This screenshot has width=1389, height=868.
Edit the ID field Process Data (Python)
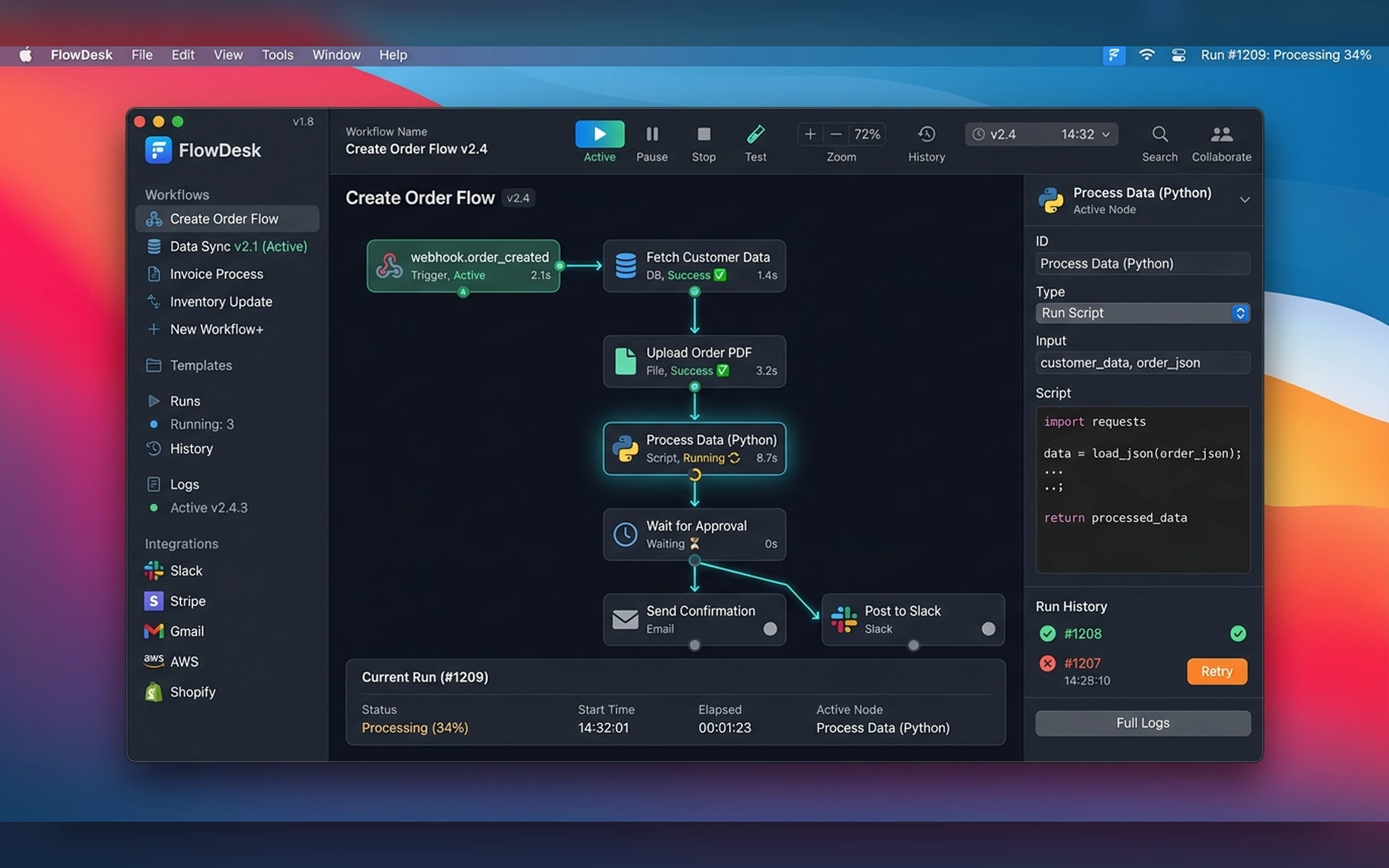click(1142, 264)
